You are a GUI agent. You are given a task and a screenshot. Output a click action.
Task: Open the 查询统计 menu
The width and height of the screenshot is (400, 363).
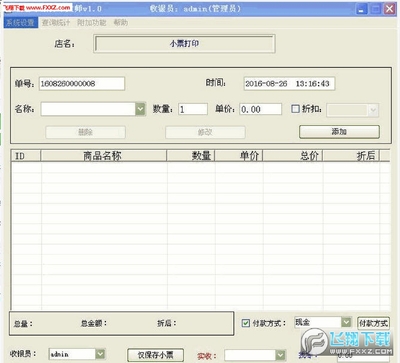[56, 23]
